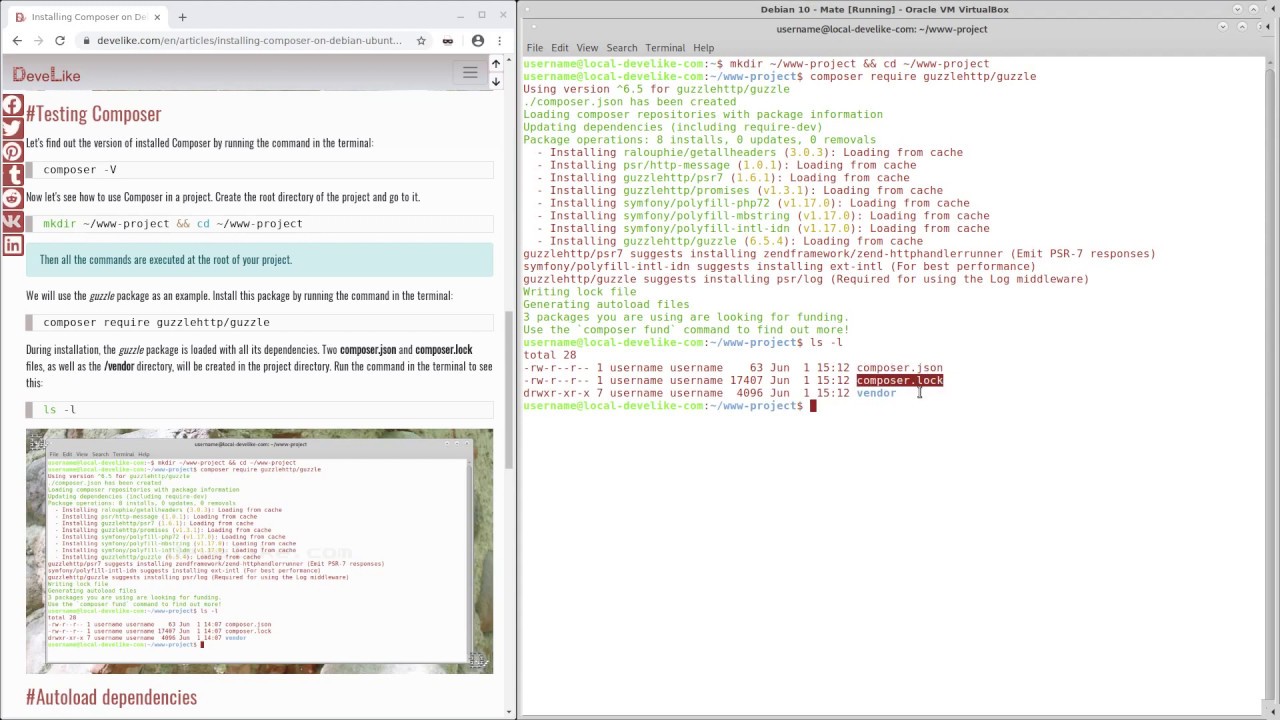Viewport: 1280px width, 720px height.
Task: Open the Help menu in terminal
Action: click(x=703, y=48)
